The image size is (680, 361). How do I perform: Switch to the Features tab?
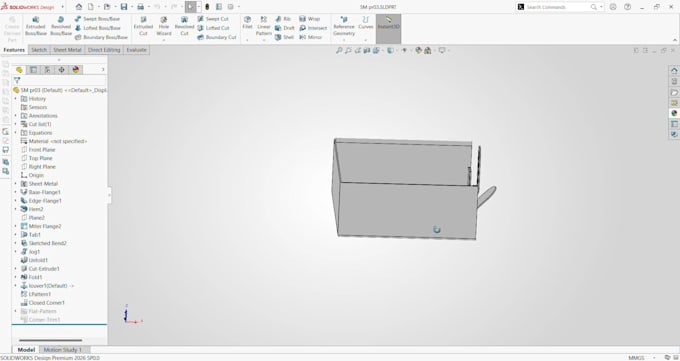(x=14, y=50)
